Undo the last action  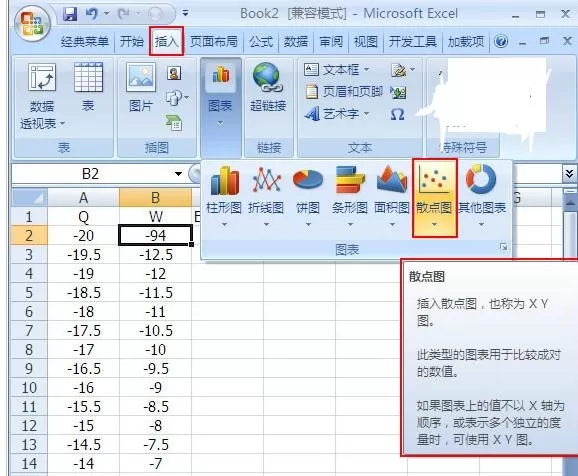(x=91, y=14)
